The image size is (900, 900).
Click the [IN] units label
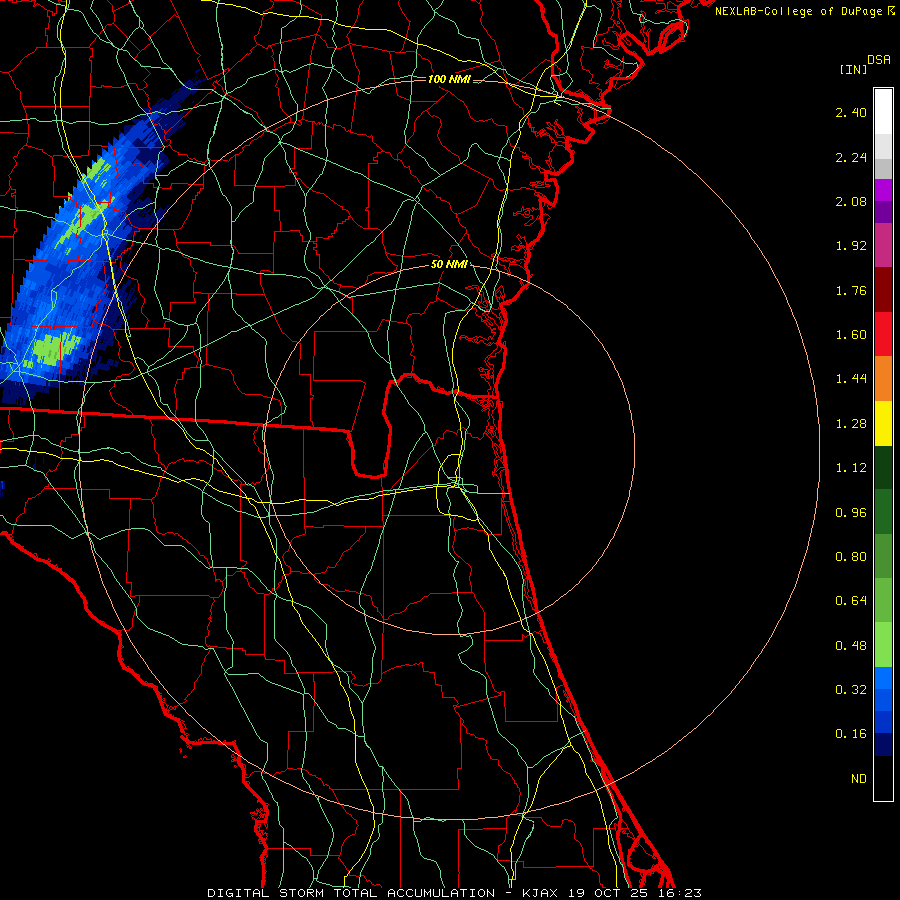point(853,69)
